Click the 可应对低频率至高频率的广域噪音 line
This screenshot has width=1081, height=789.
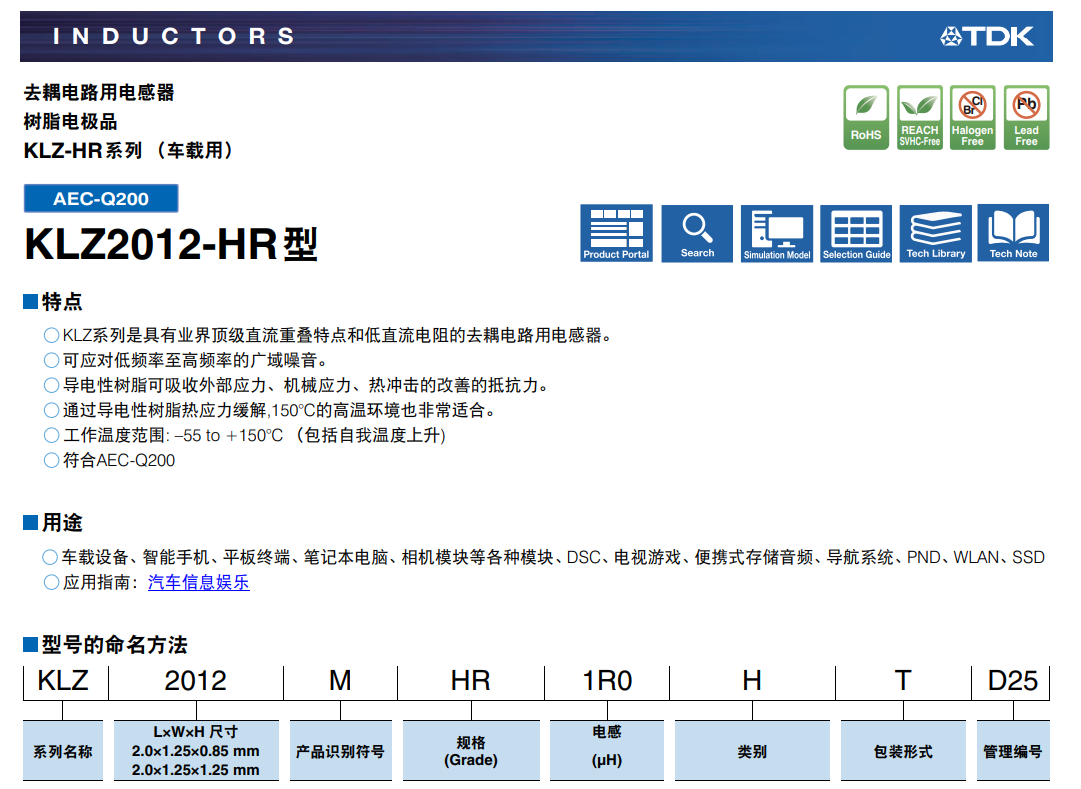click(187, 360)
